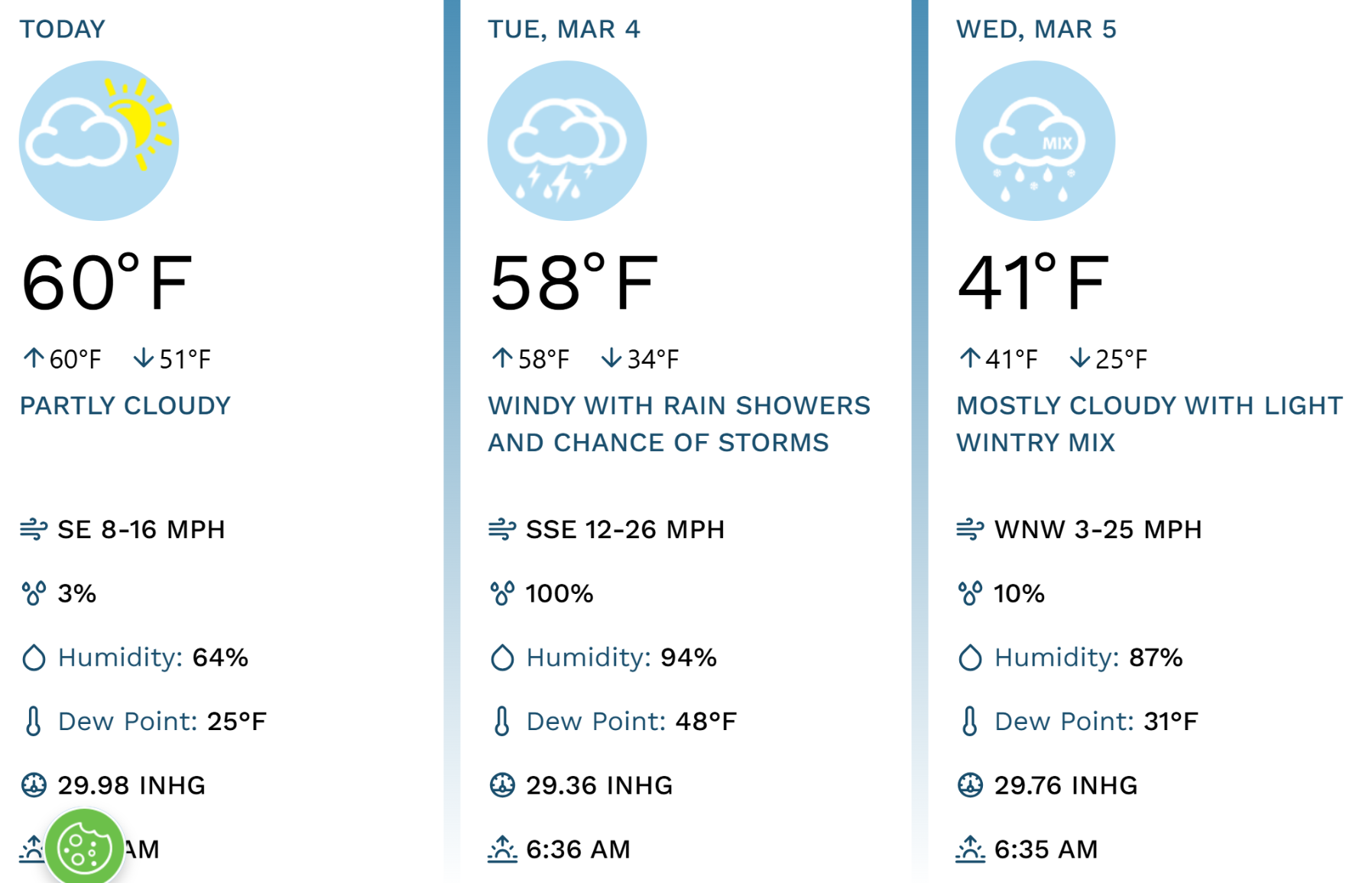
Task: Click the Mostly Cloudy Wintry Mix description
Action: tap(1149, 424)
